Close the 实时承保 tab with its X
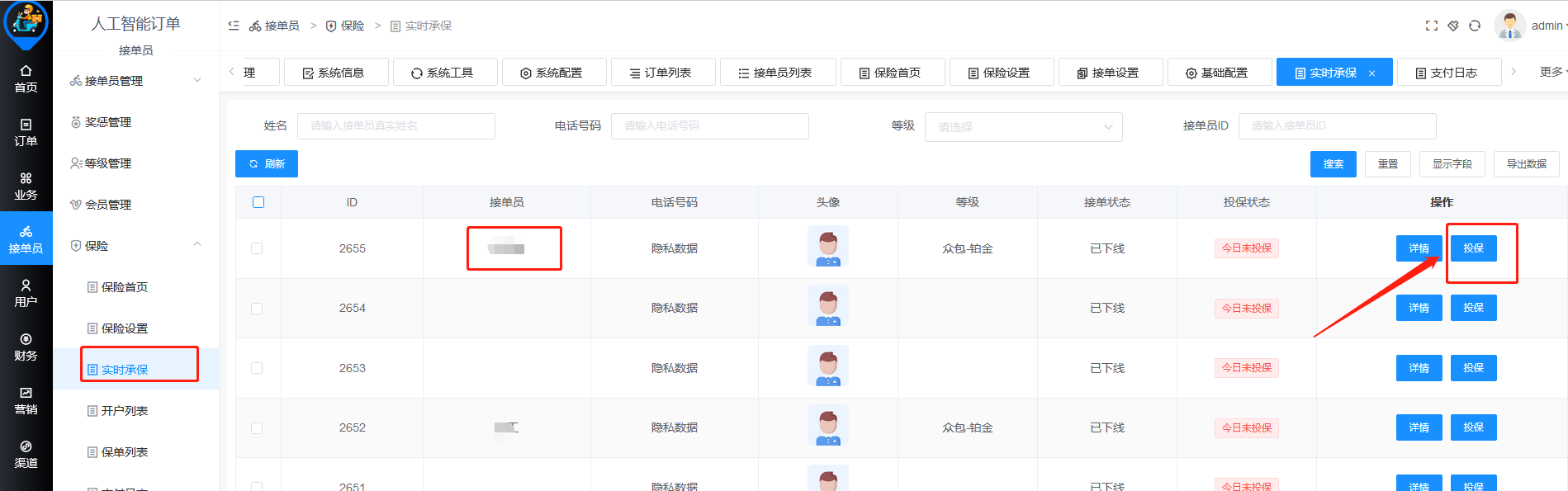Screen dimensions: 1568x491 tap(1371, 73)
